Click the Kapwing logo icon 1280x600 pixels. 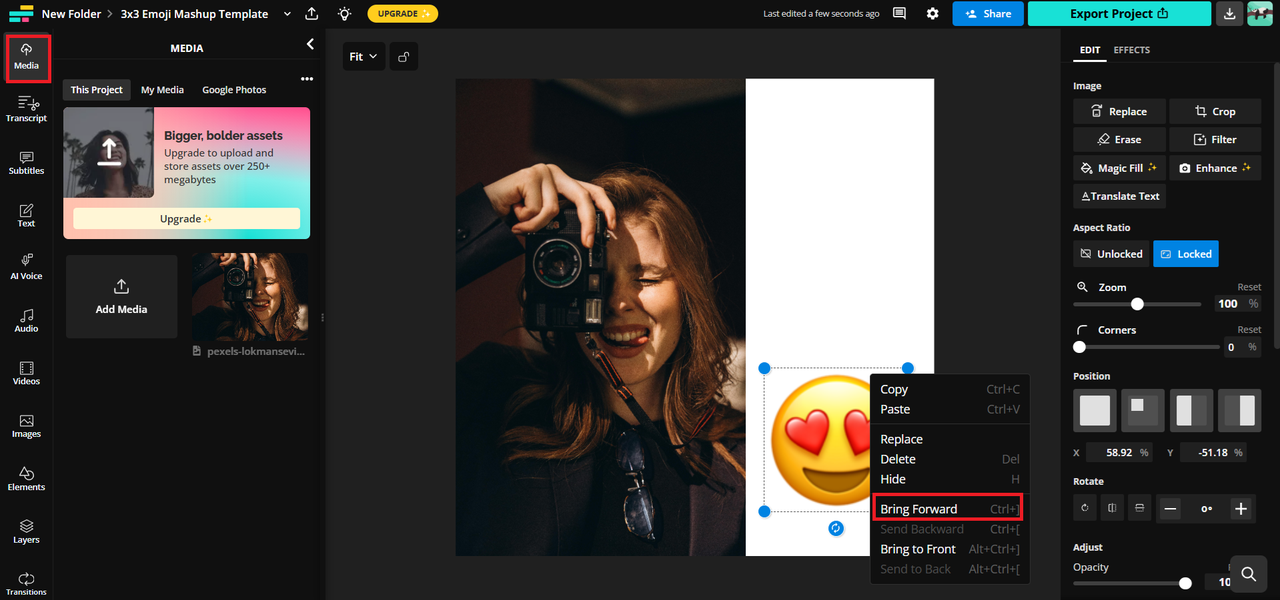tap(20, 14)
